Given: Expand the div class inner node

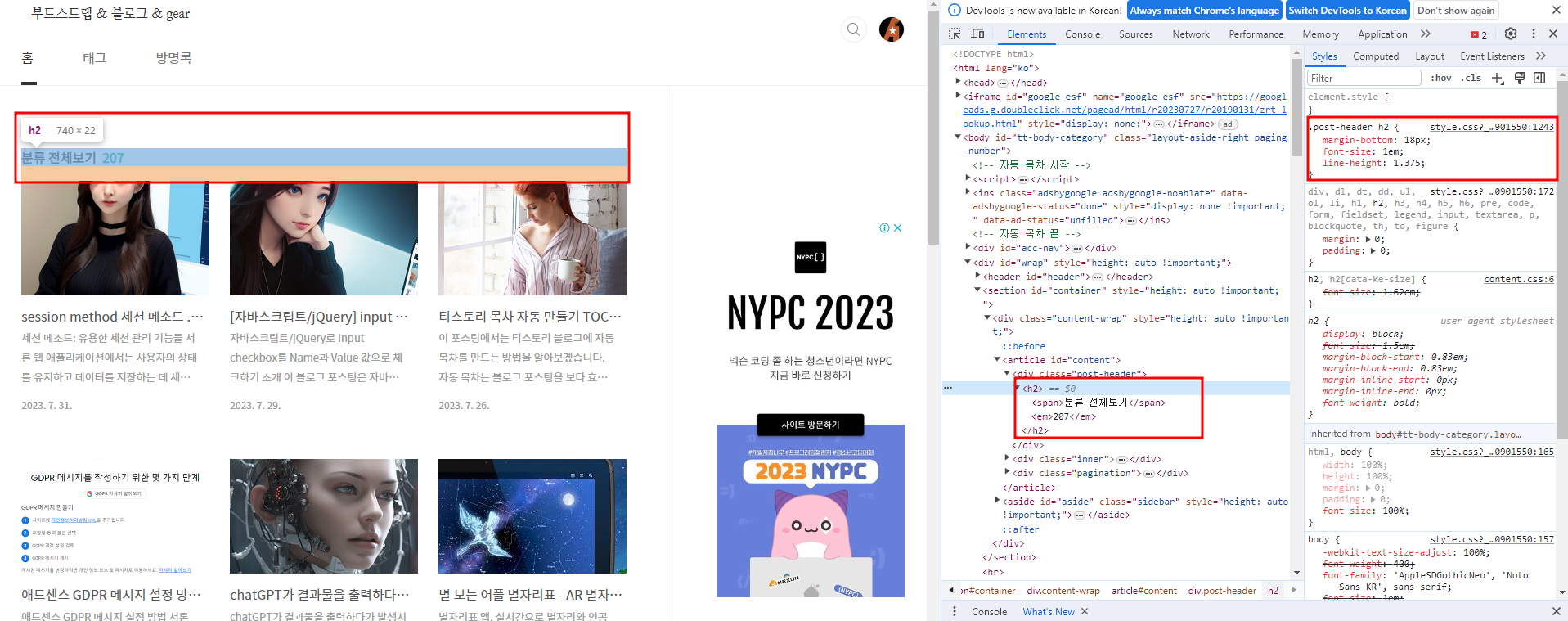Looking at the screenshot, I should 1007,458.
